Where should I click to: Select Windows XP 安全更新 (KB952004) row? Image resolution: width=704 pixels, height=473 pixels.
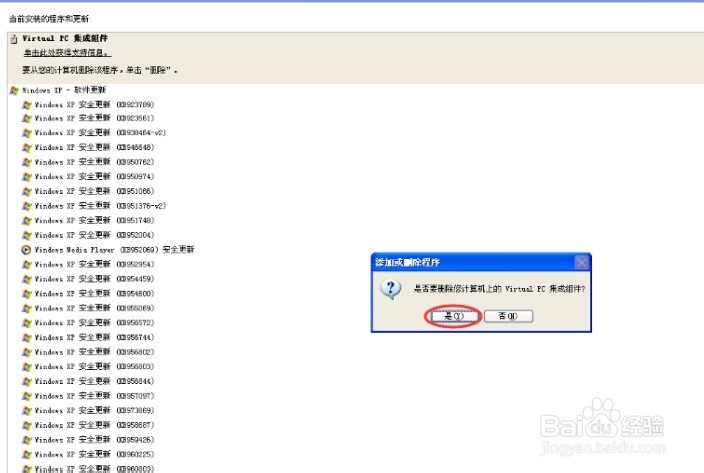tap(88, 235)
